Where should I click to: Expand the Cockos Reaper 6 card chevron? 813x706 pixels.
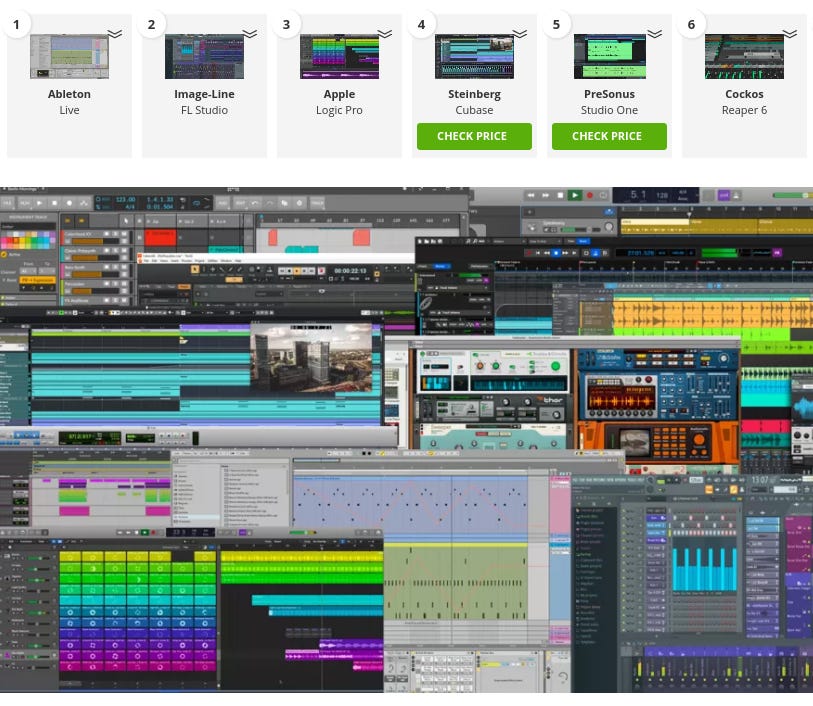pyautogui.click(x=790, y=34)
